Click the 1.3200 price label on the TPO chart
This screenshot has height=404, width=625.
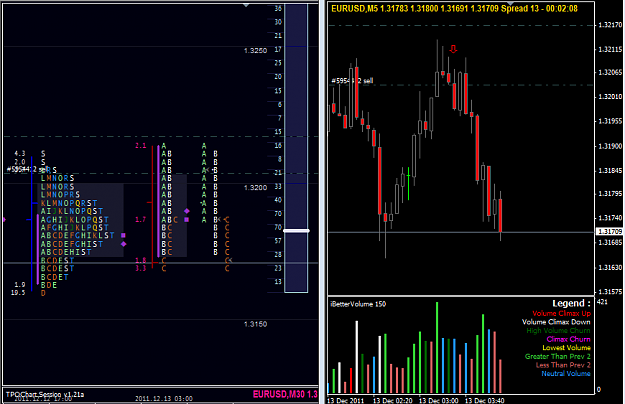[256, 188]
